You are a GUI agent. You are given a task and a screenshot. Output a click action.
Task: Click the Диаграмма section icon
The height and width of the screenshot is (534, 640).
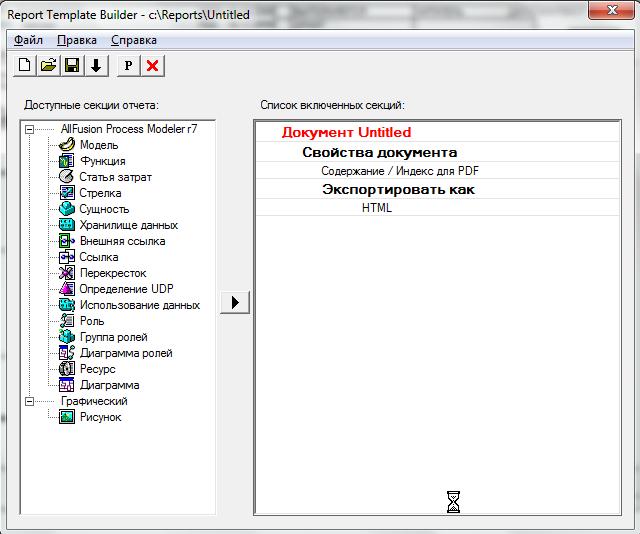click(67, 385)
